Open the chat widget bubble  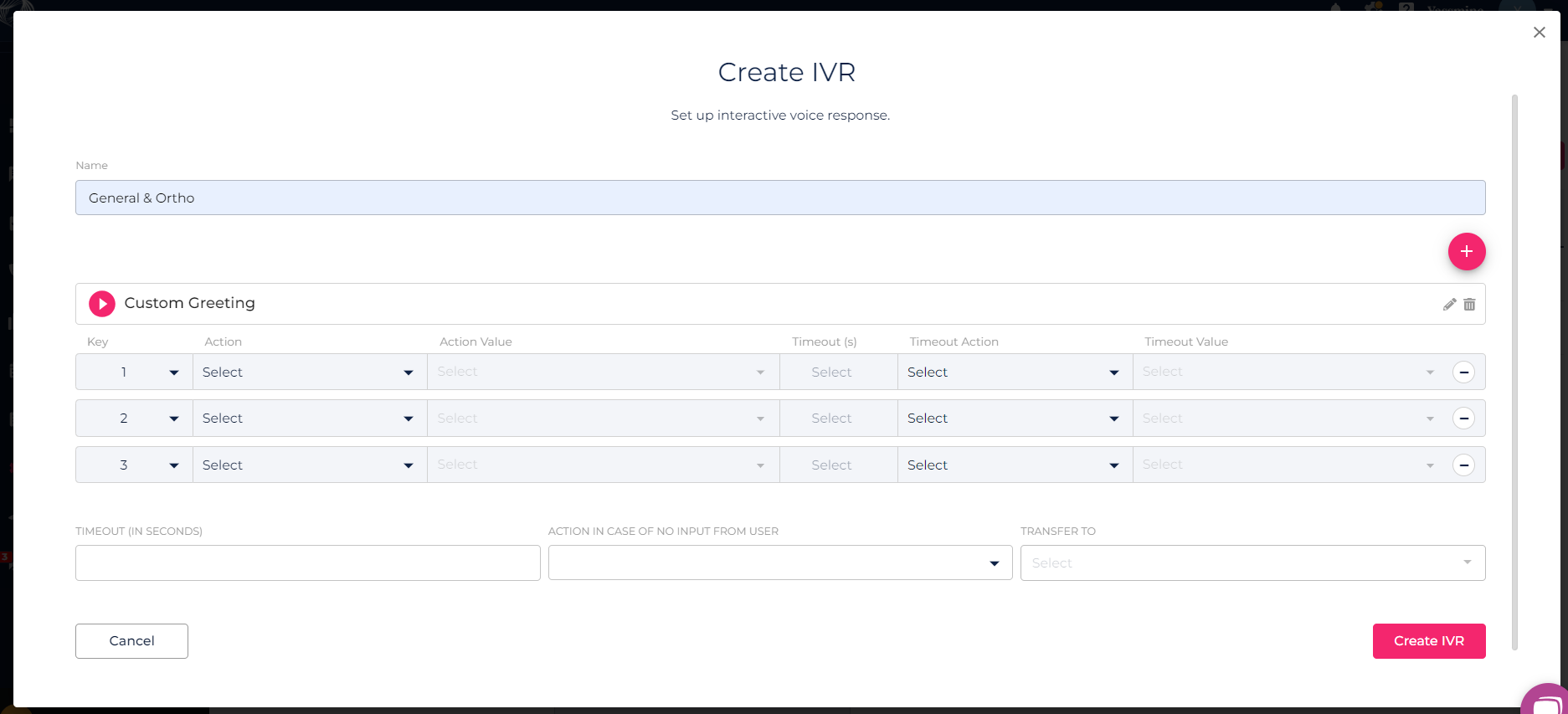point(1547,701)
